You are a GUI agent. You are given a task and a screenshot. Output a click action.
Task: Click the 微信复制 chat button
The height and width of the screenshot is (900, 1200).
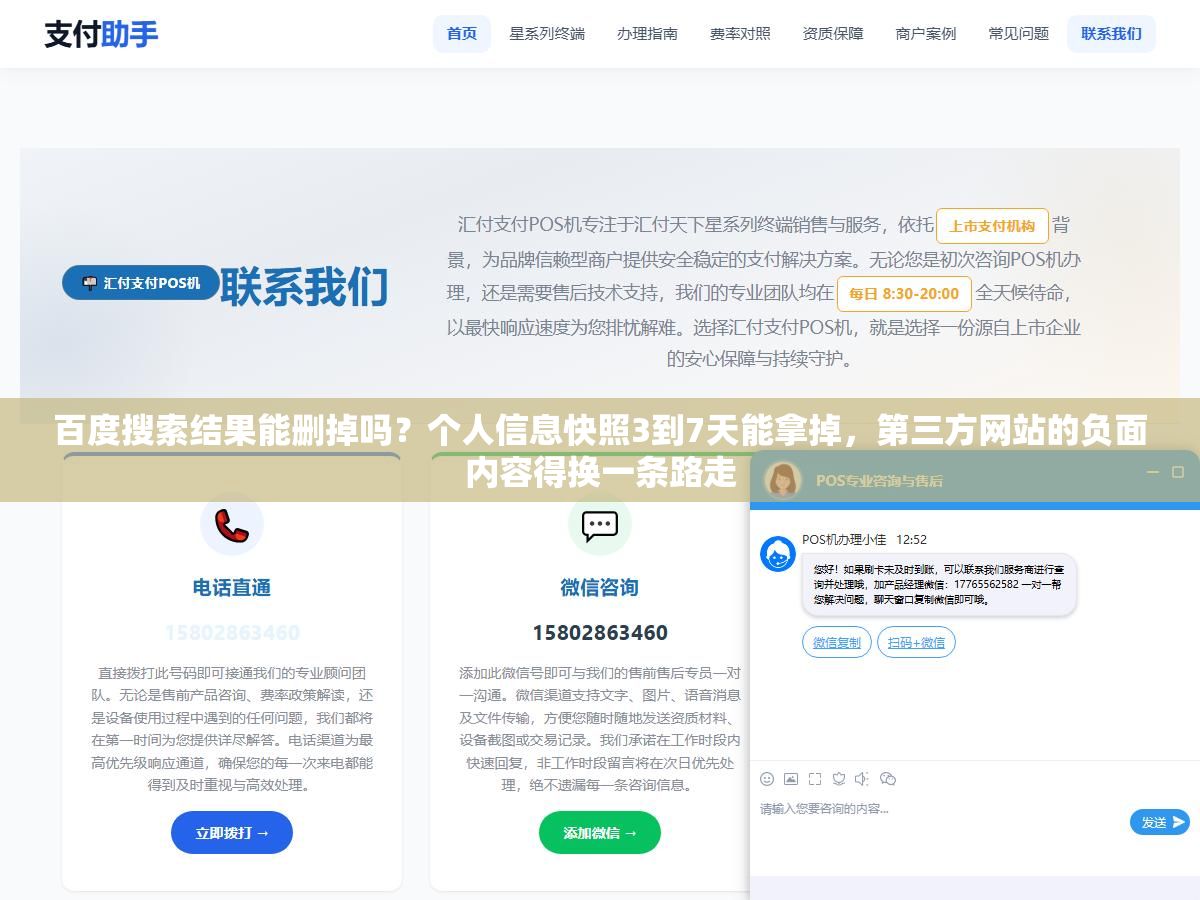[x=837, y=642]
